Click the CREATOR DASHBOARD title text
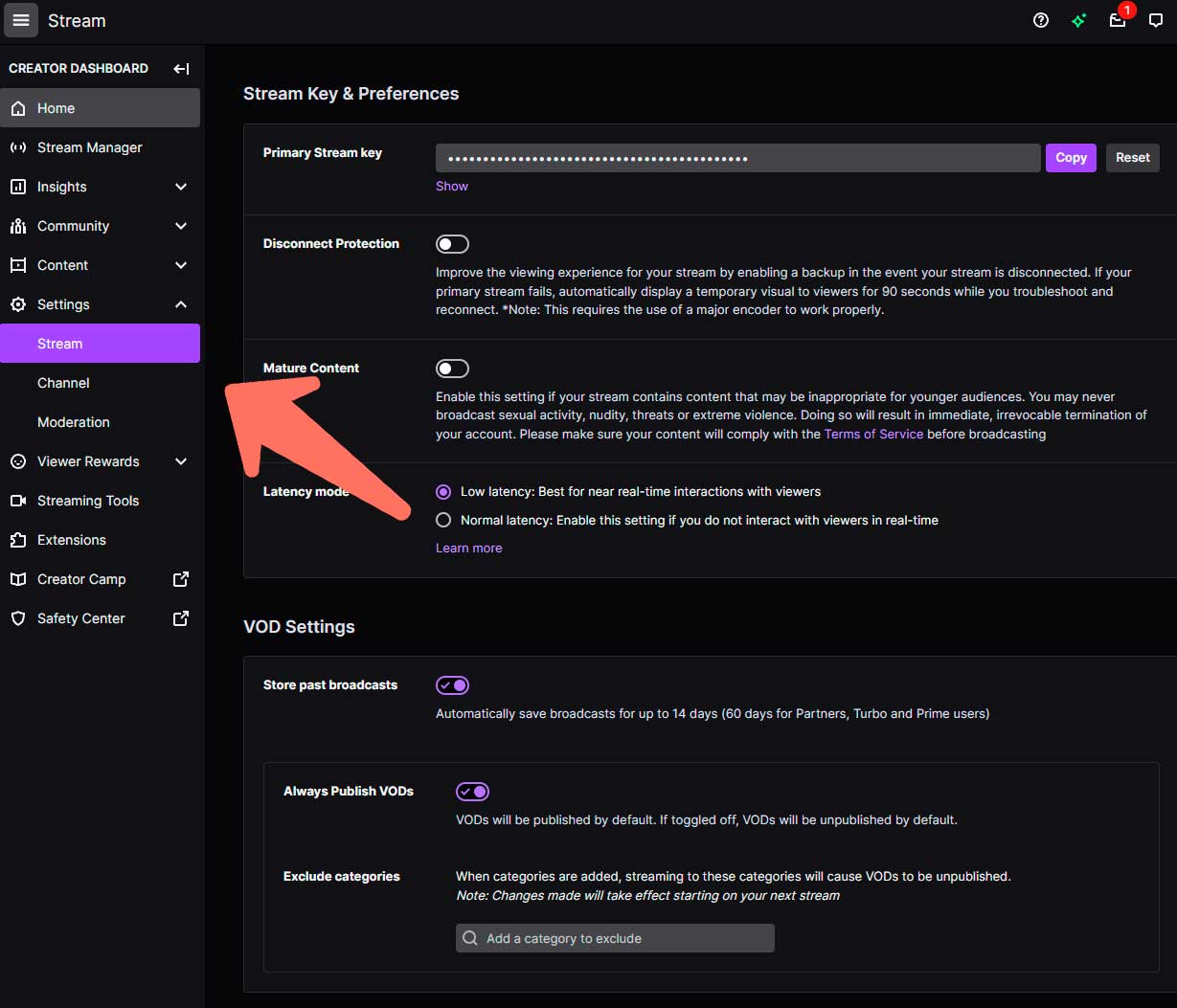This screenshot has height=1008, width=1177. 79,68
